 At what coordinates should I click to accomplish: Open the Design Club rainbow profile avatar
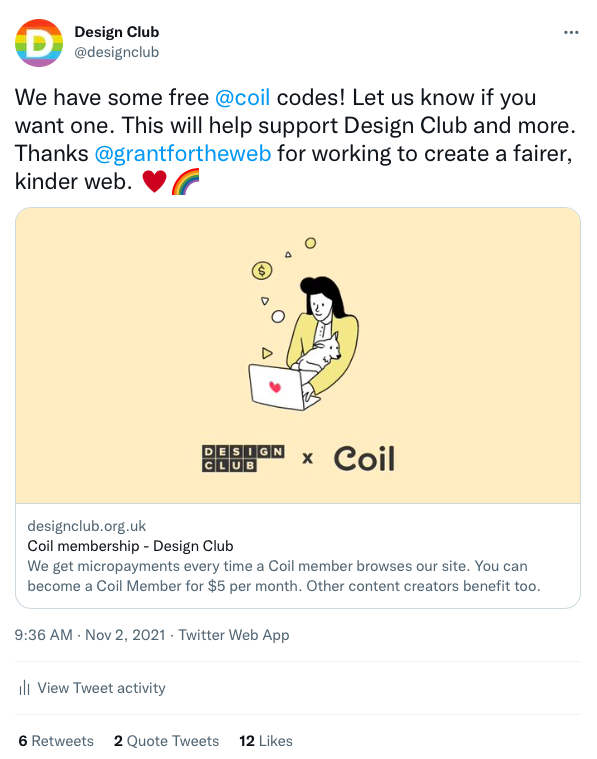click(39, 43)
